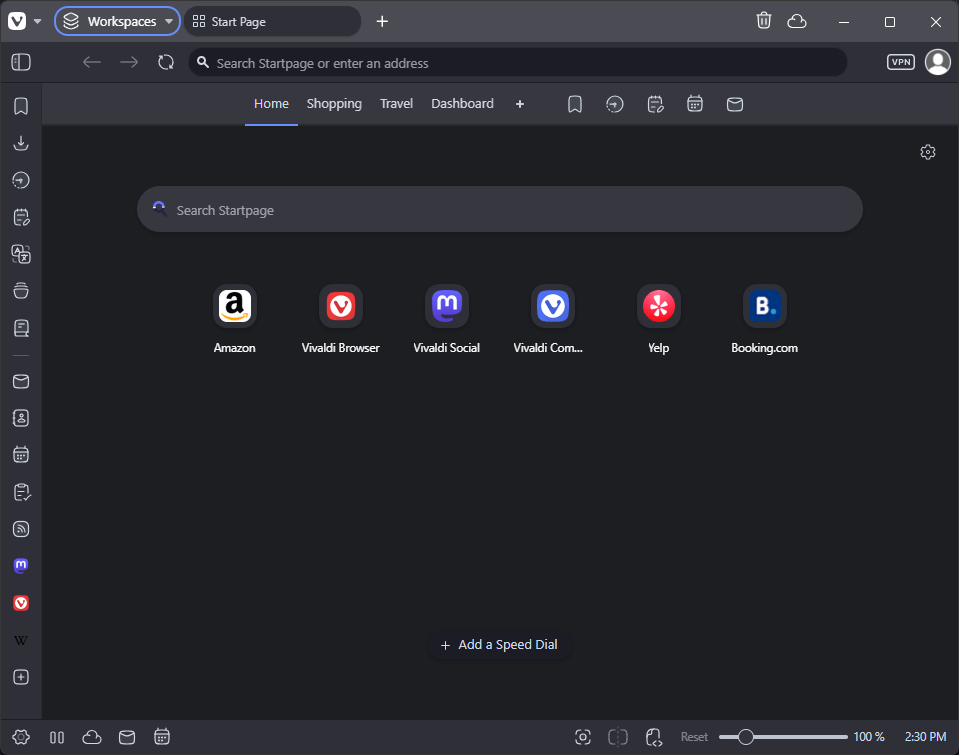Open synced tabs cloud icon in tab bar
The height and width of the screenshot is (755, 959).
tap(796, 21)
